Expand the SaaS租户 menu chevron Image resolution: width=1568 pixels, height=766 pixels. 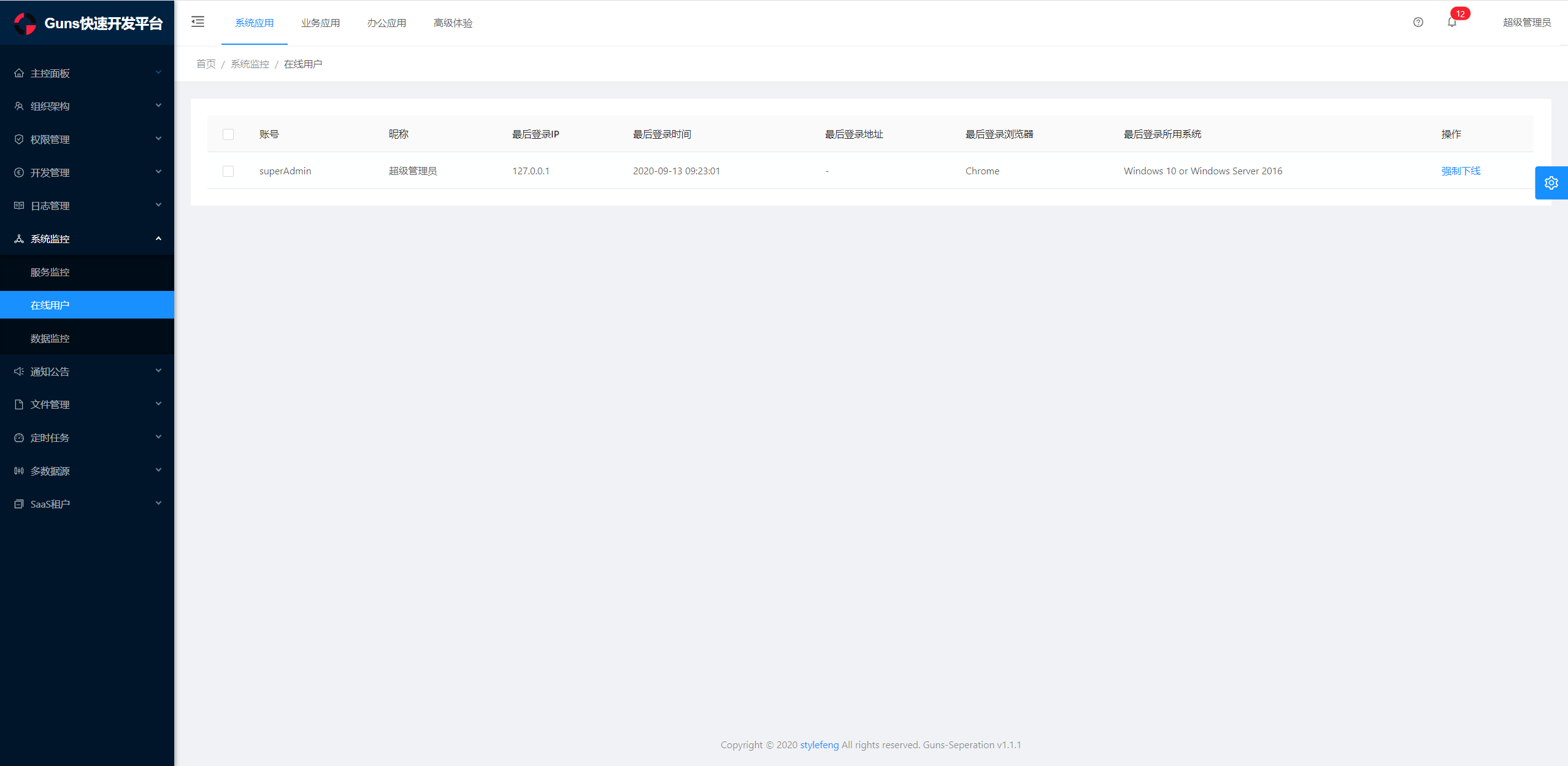click(158, 504)
